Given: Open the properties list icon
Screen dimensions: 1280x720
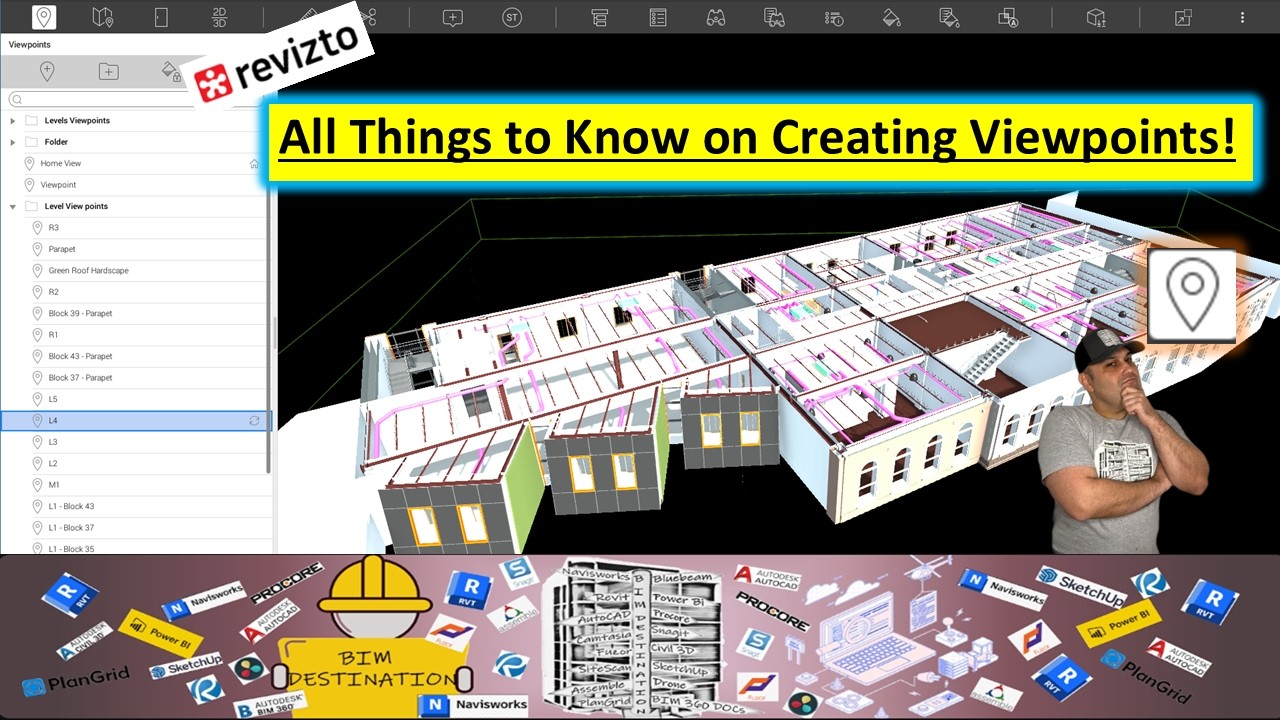Looking at the screenshot, I should 658,17.
